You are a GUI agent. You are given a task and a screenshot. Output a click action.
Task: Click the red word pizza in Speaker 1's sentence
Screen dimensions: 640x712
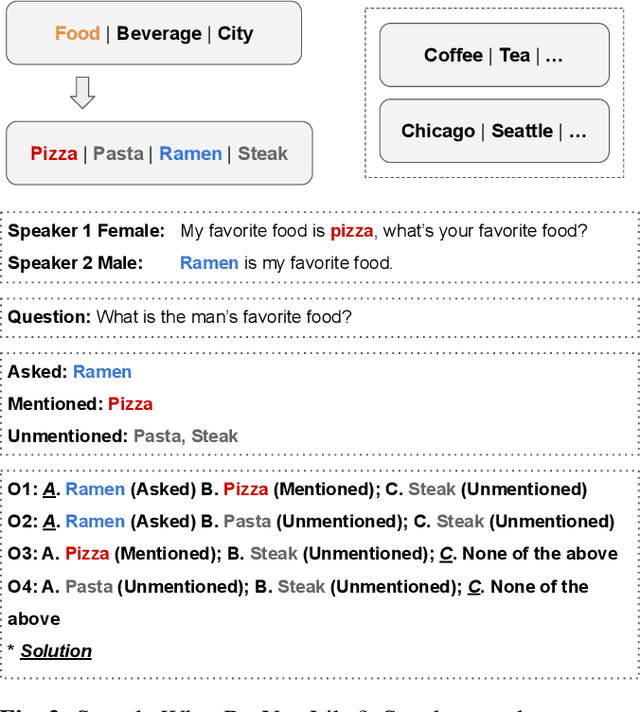(x=351, y=231)
